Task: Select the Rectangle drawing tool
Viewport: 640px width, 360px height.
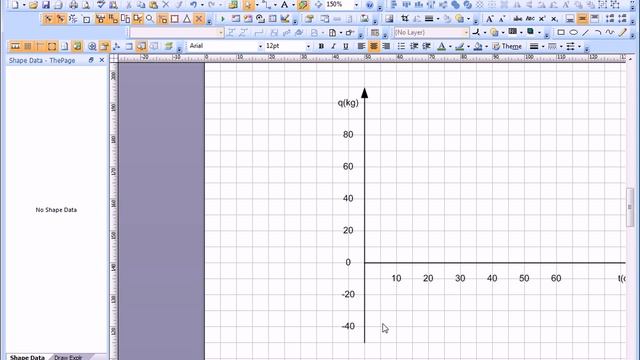Action: point(561,32)
